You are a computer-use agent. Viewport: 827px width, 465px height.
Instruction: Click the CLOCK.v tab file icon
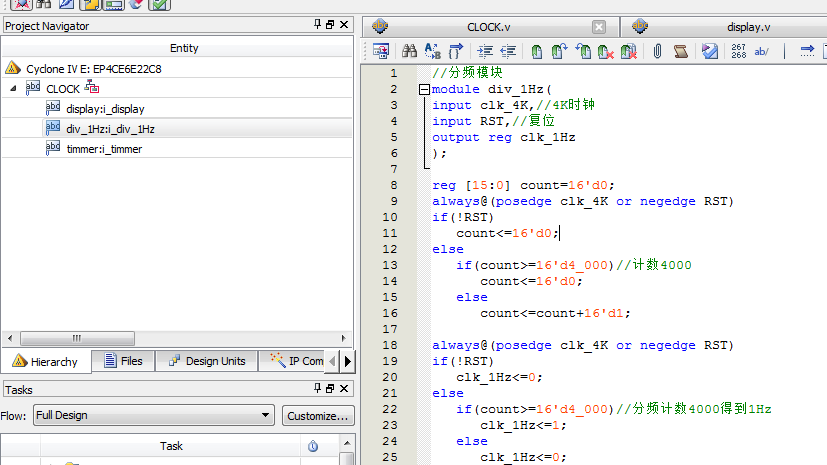point(380,26)
